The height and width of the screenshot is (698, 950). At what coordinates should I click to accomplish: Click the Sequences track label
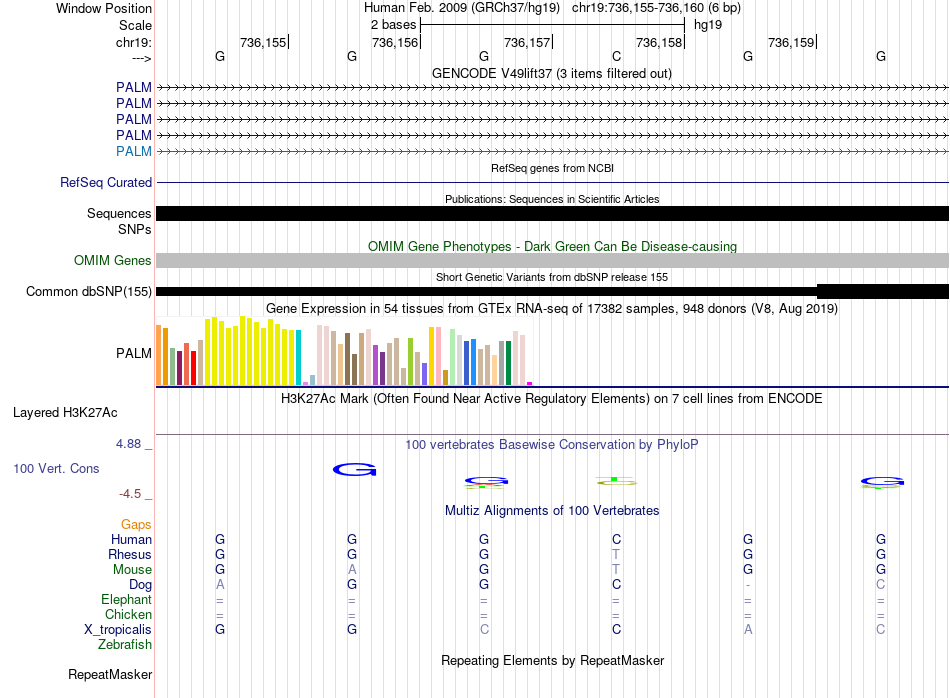click(x=119, y=213)
